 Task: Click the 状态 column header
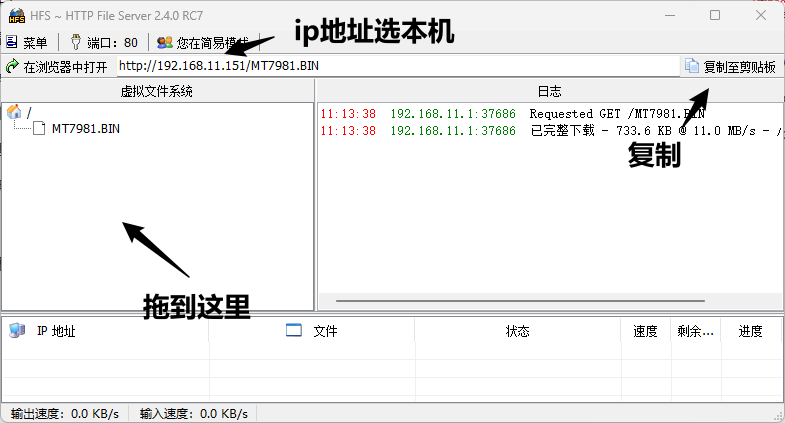click(x=517, y=331)
